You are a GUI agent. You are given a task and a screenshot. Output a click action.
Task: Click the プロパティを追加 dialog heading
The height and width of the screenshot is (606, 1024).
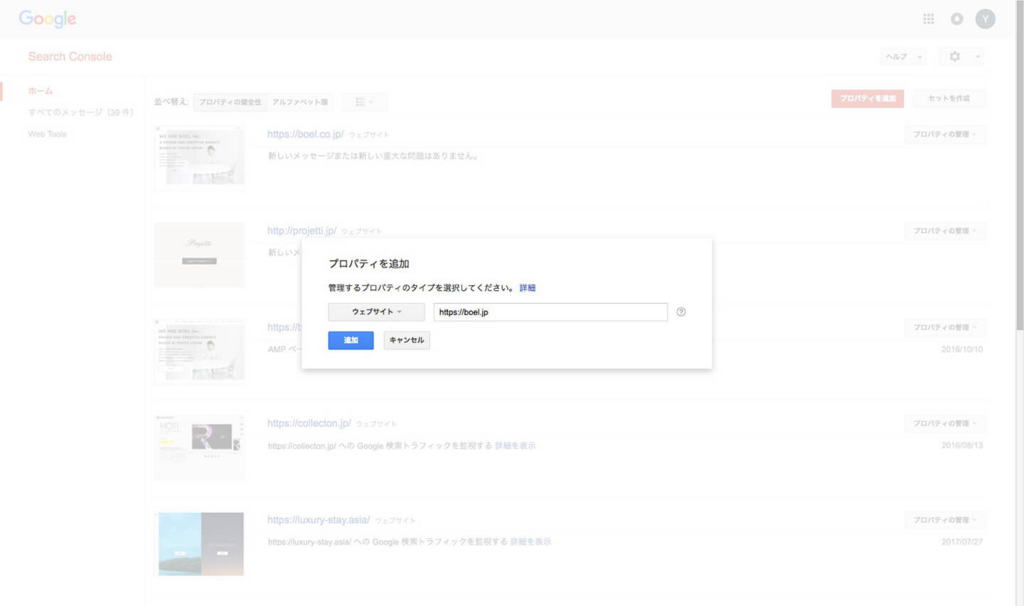(368, 264)
